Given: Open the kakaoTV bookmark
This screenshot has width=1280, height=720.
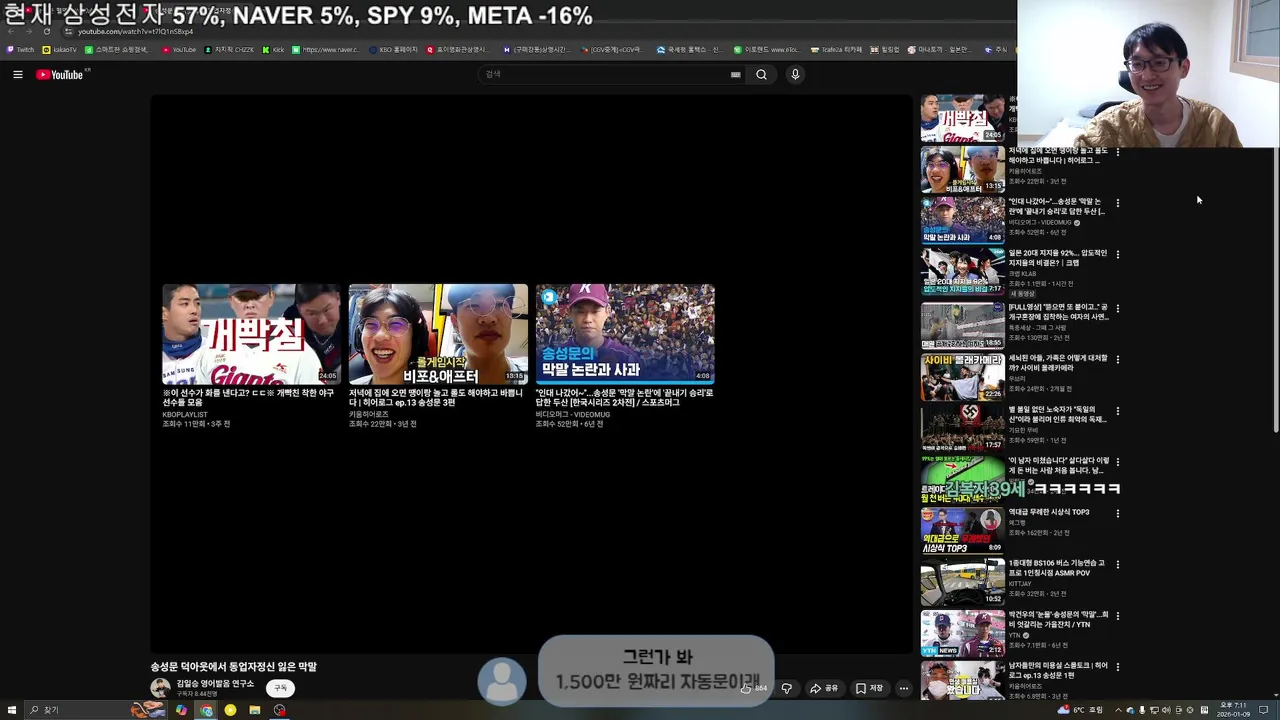Looking at the screenshot, I should tap(60, 49).
